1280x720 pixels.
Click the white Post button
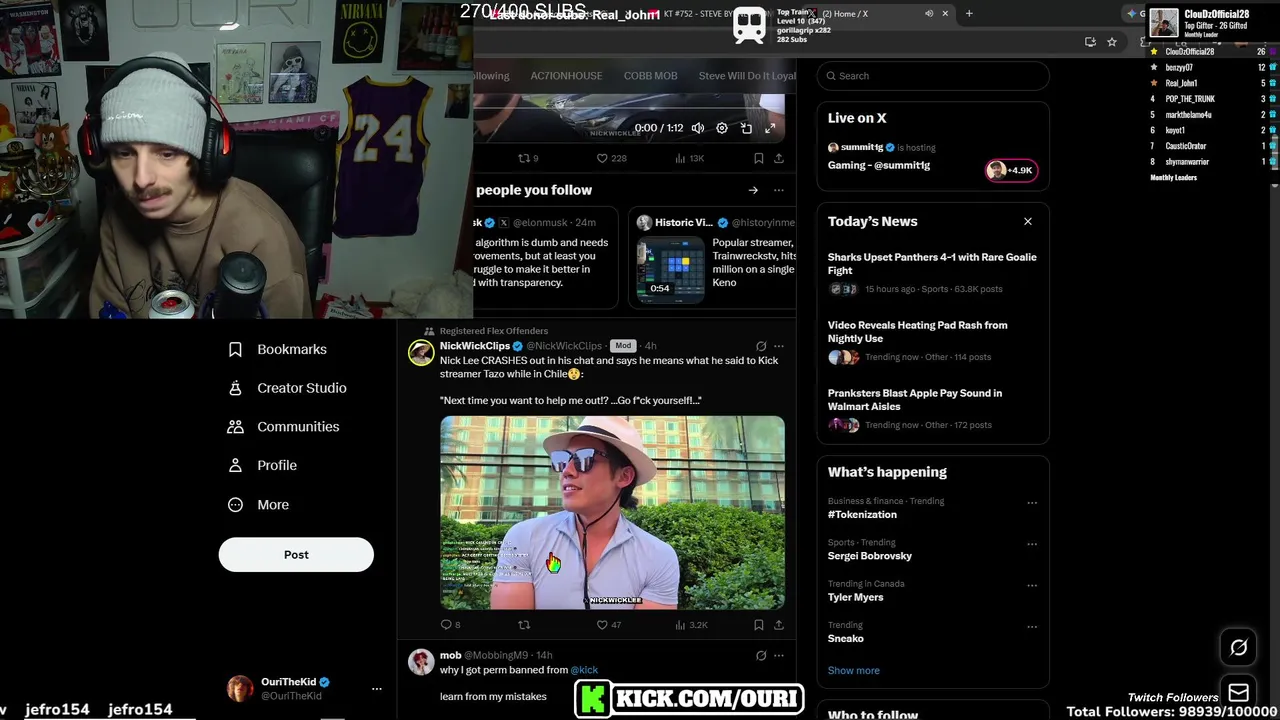point(296,555)
